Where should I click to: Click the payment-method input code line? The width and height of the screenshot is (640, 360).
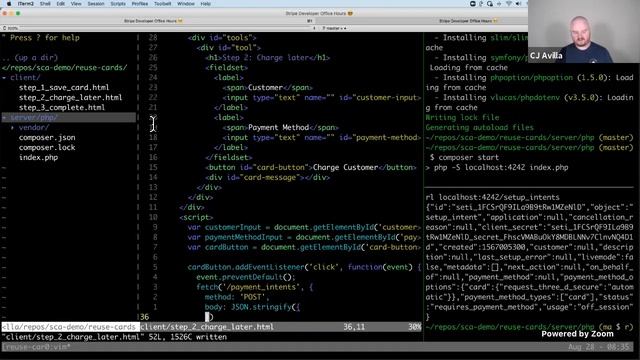pyautogui.click(x=321, y=138)
